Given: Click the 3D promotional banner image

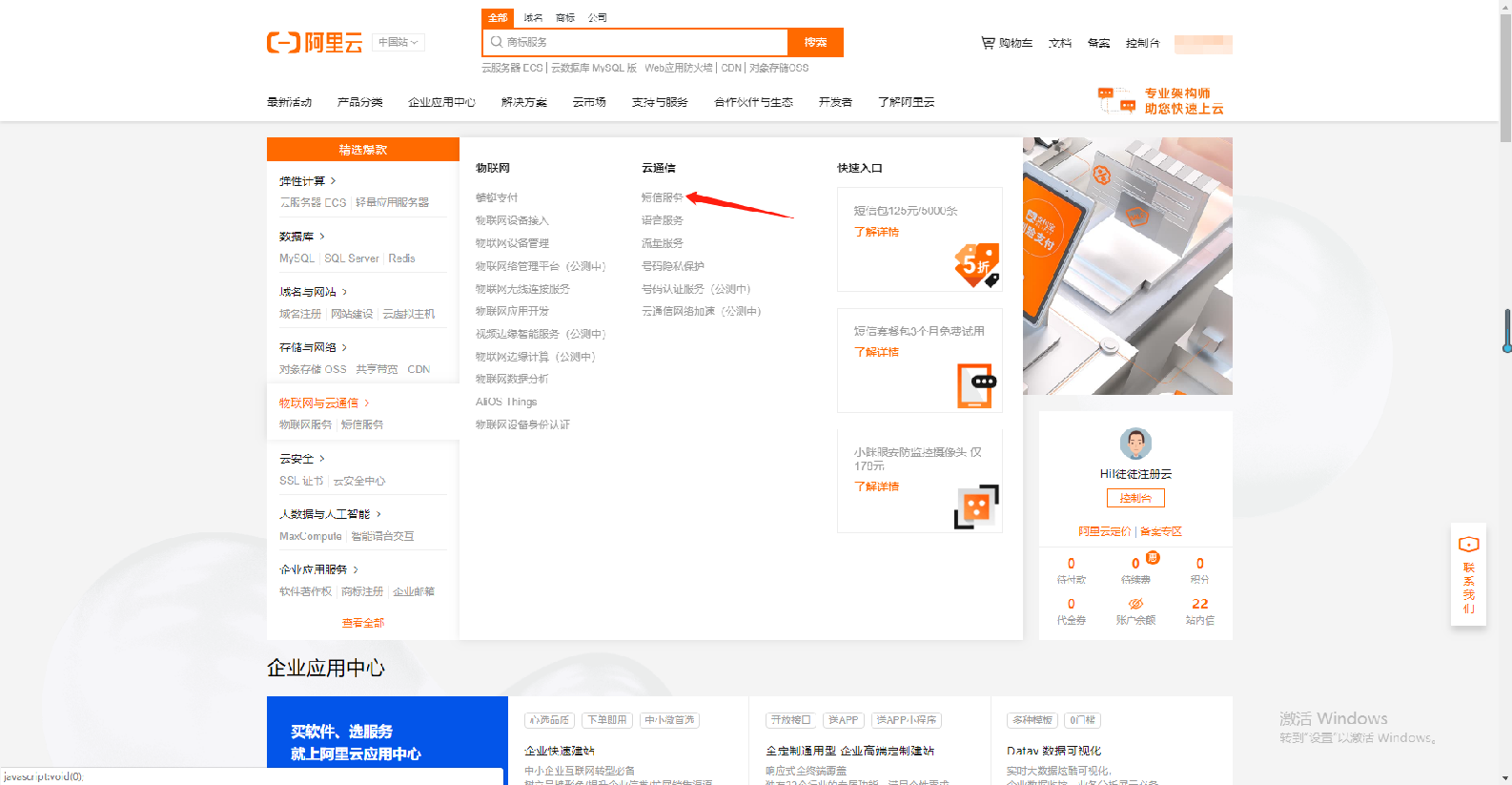Looking at the screenshot, I should pyautogui.click(x=1128, y=266).
